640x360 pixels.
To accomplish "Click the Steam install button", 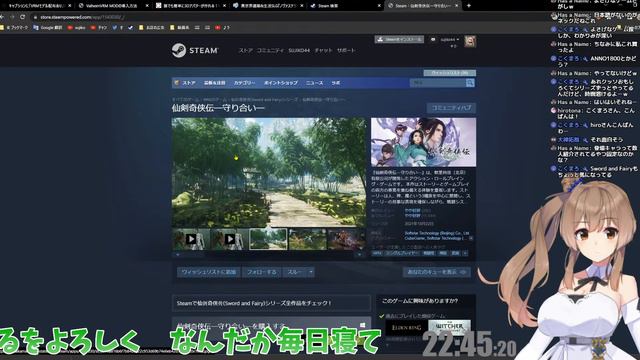I will (x=399, y=40).
